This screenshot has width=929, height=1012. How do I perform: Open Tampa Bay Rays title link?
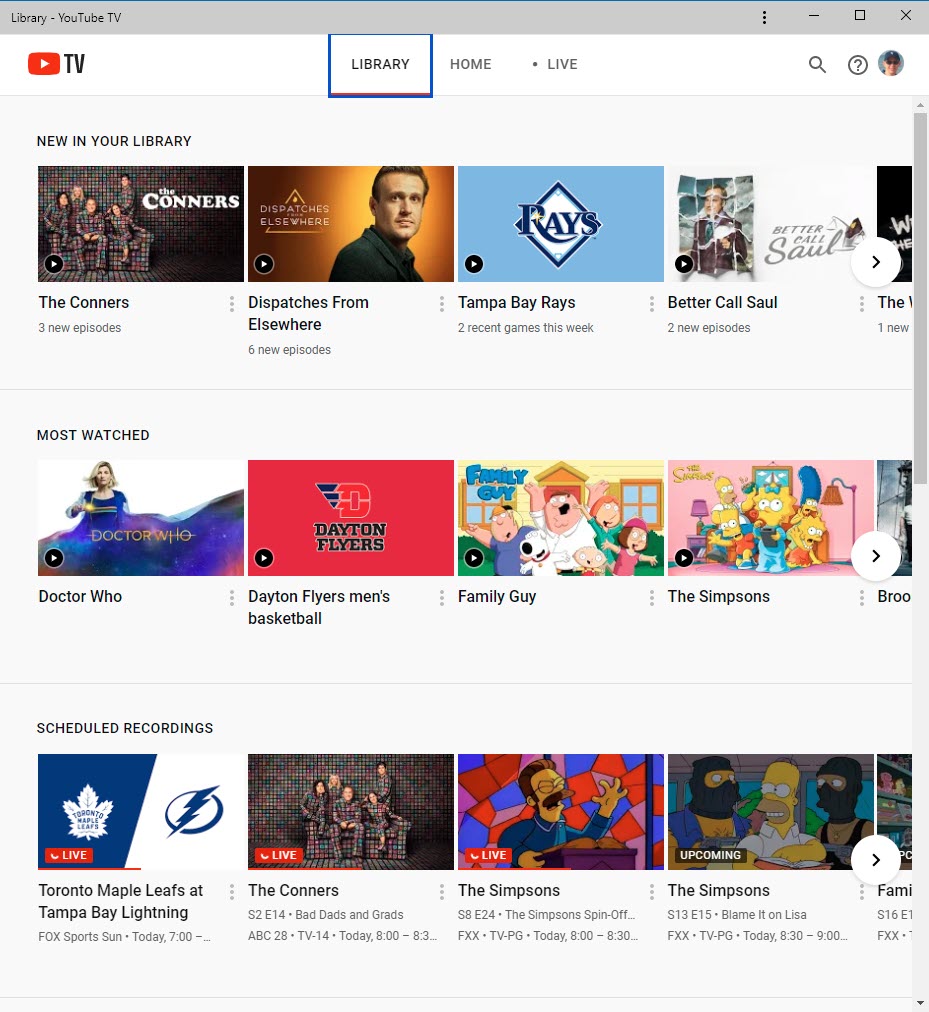(x=516, y=303)
